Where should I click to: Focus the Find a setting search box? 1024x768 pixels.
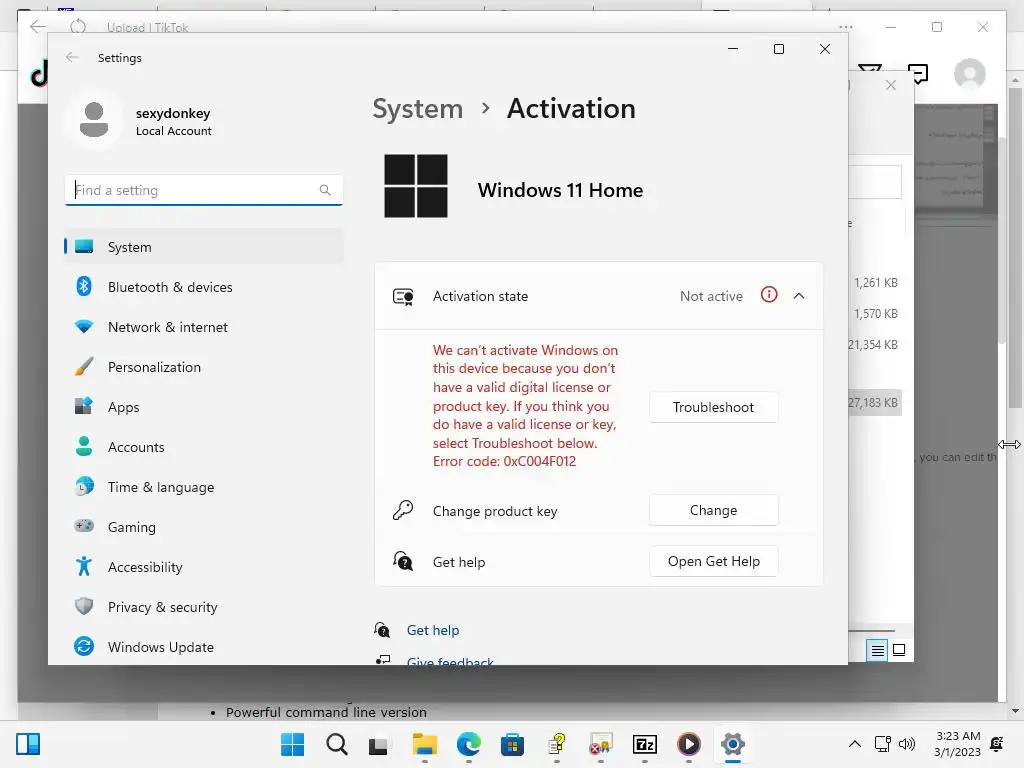click(204, 190)
